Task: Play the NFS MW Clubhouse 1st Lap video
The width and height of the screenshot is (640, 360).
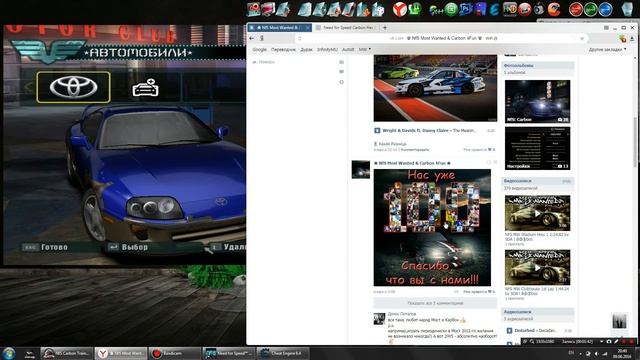Action: (537, 268)
